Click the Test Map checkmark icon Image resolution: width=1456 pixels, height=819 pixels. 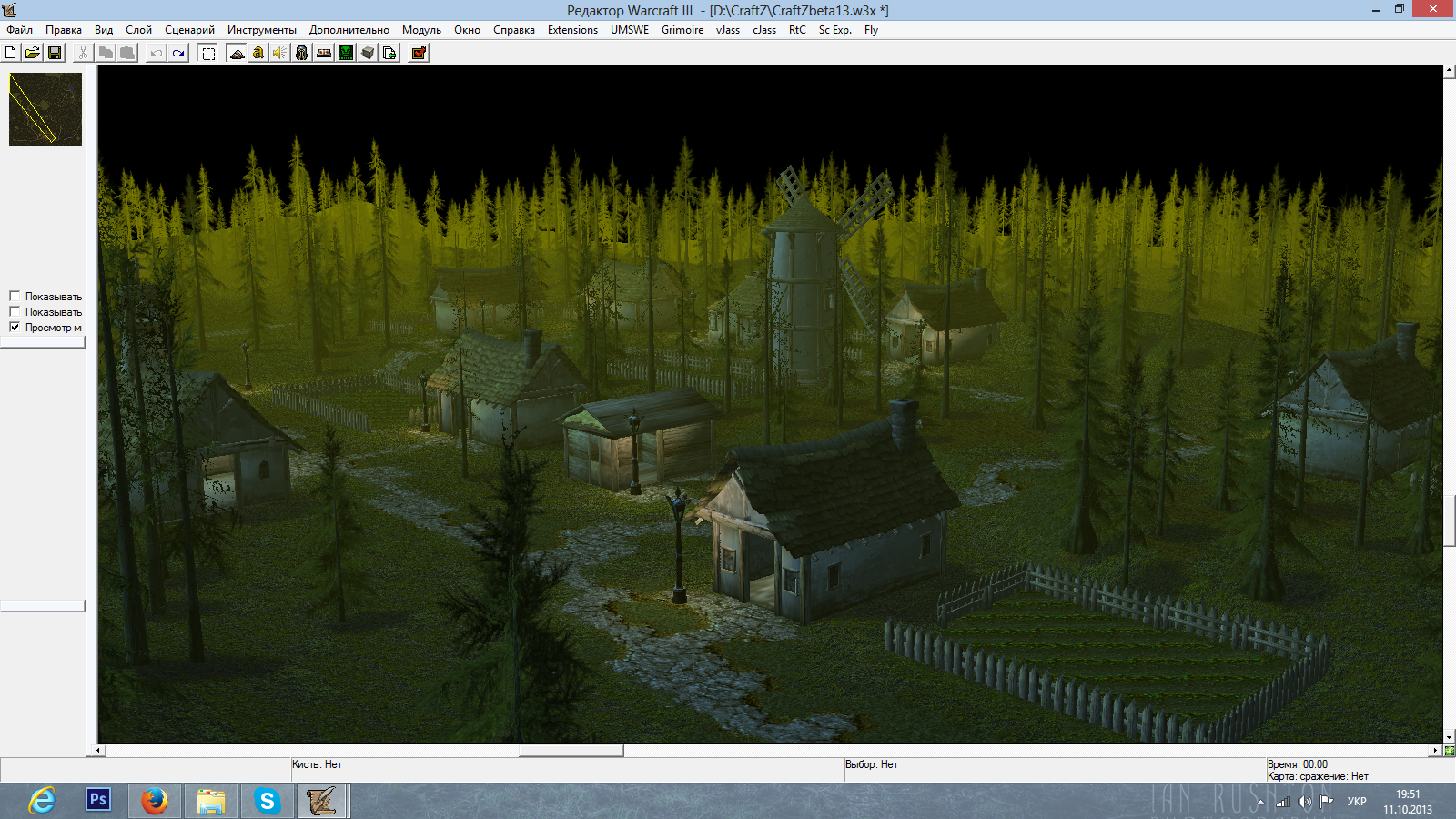pyautogui.click(x=419, y=53)
